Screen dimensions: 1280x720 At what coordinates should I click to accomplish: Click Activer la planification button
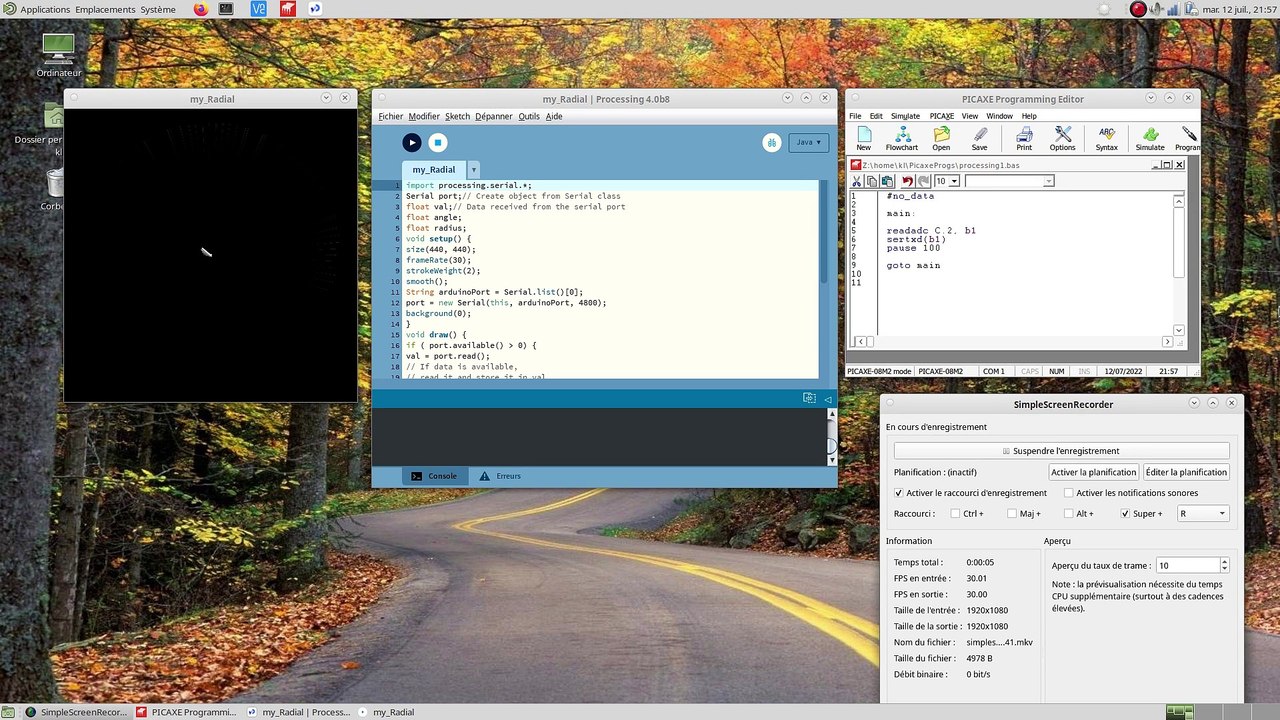pyautogui.click(x=1094, y=472)
